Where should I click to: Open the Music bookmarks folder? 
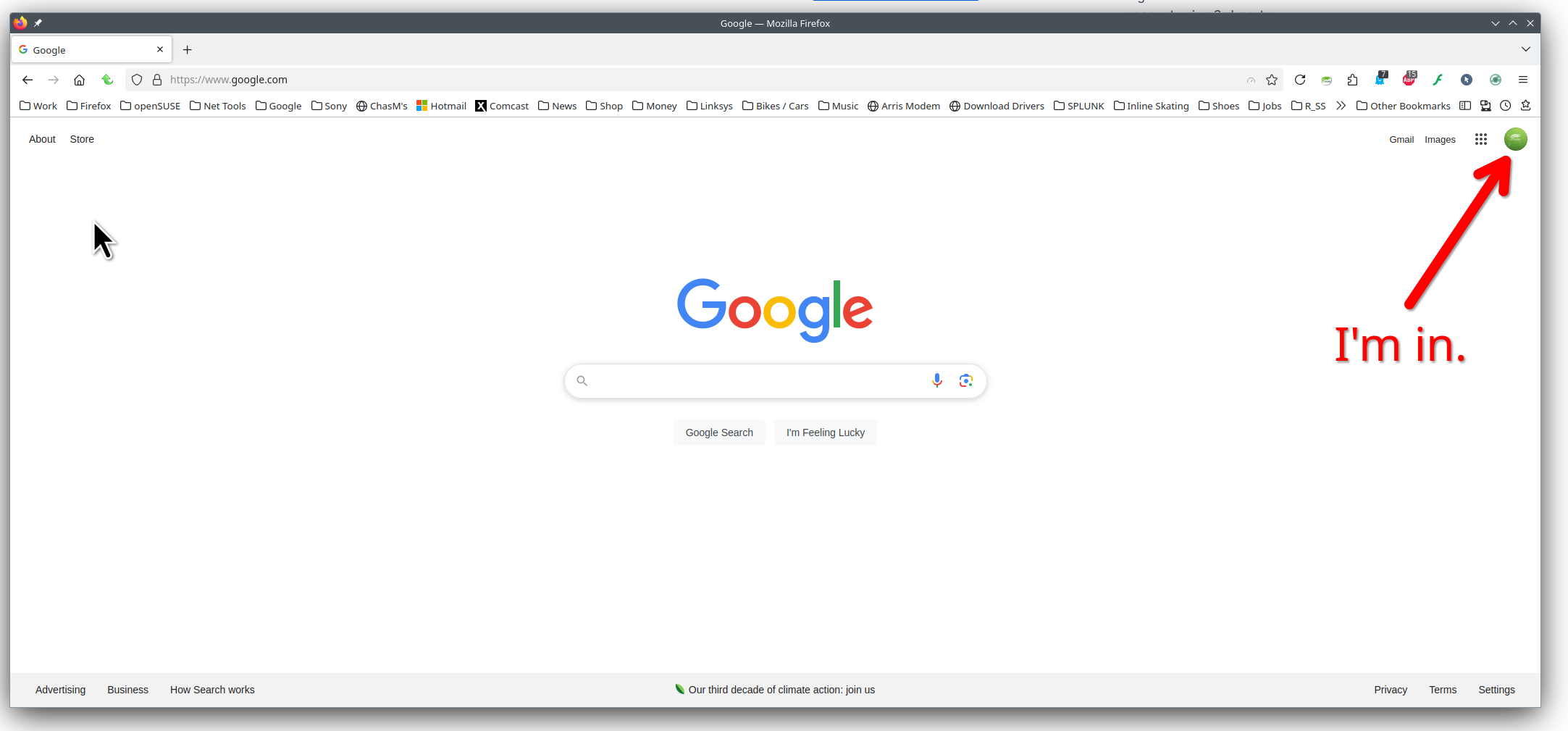(x=839, y=106)
